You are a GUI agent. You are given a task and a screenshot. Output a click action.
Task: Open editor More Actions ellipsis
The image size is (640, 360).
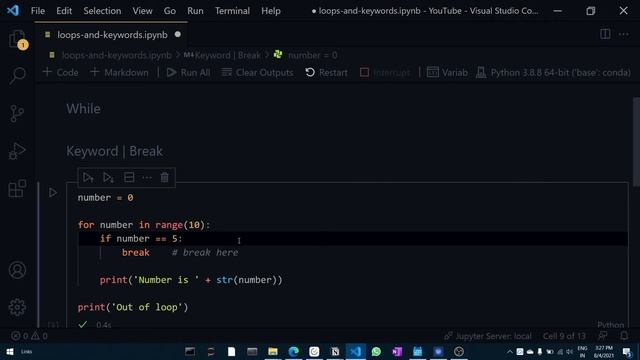point(624,34)
